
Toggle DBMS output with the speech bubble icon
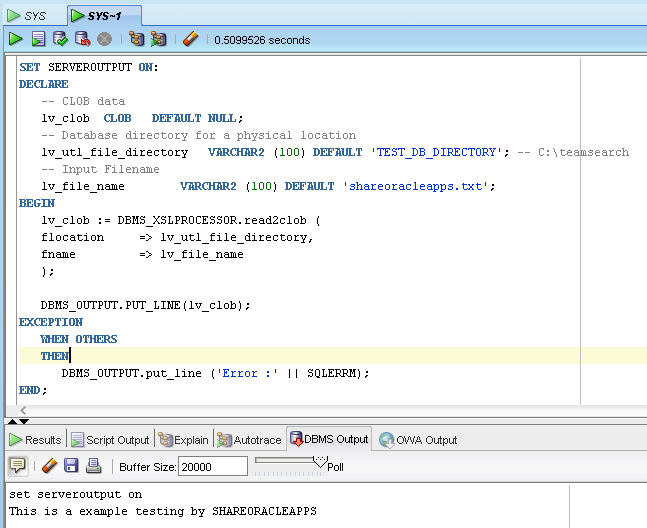[17, 466]
